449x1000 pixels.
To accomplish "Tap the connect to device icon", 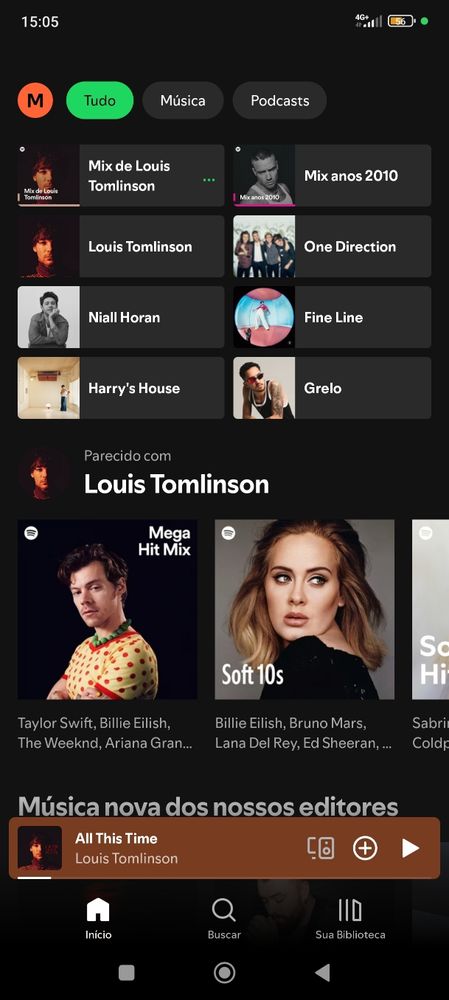I will click(321, 848).
